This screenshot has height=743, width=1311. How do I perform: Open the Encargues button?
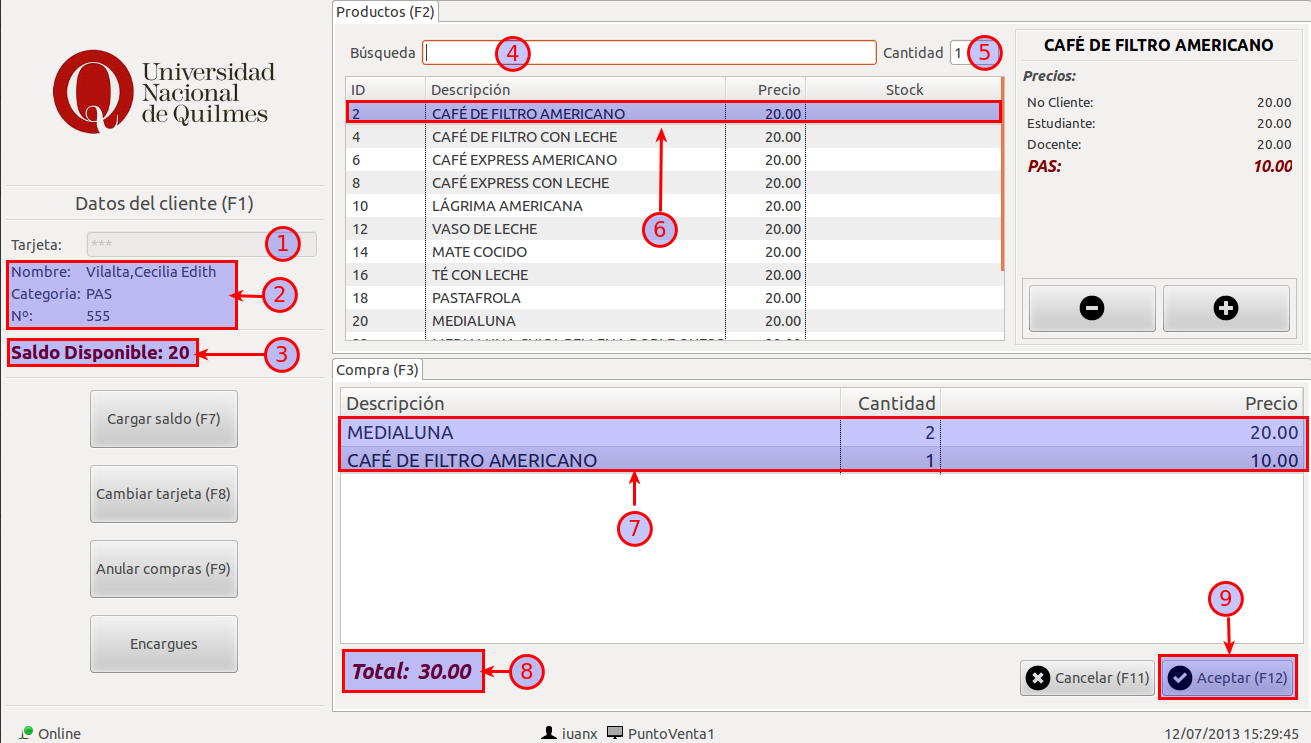(x=164, y=644)
